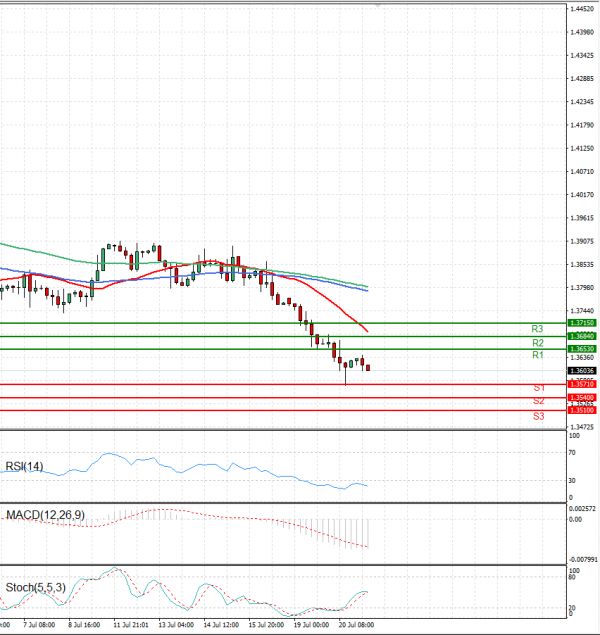
Task: Click the R3 resistance level label
Action: (537, 329)
